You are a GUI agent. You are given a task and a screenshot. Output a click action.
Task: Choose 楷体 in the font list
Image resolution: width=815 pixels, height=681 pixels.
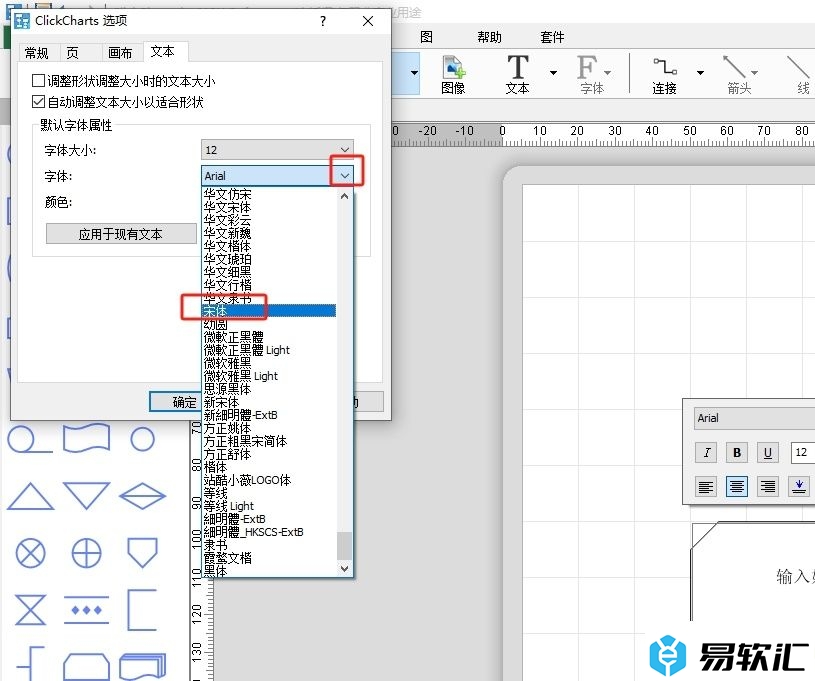[x=269, y=467]
